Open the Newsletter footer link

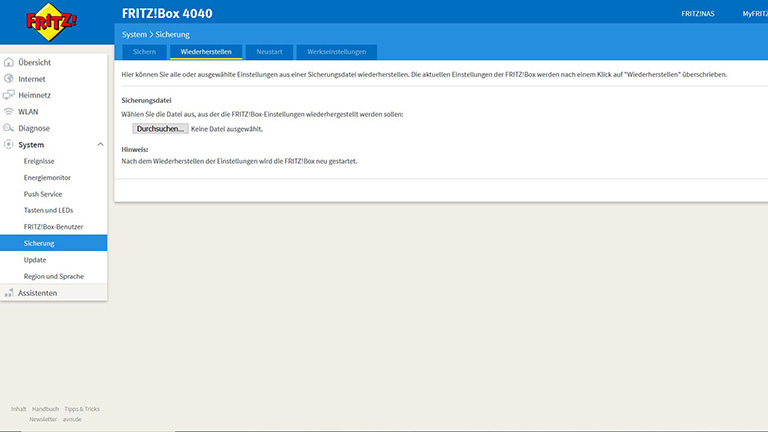tap(43, 419)
